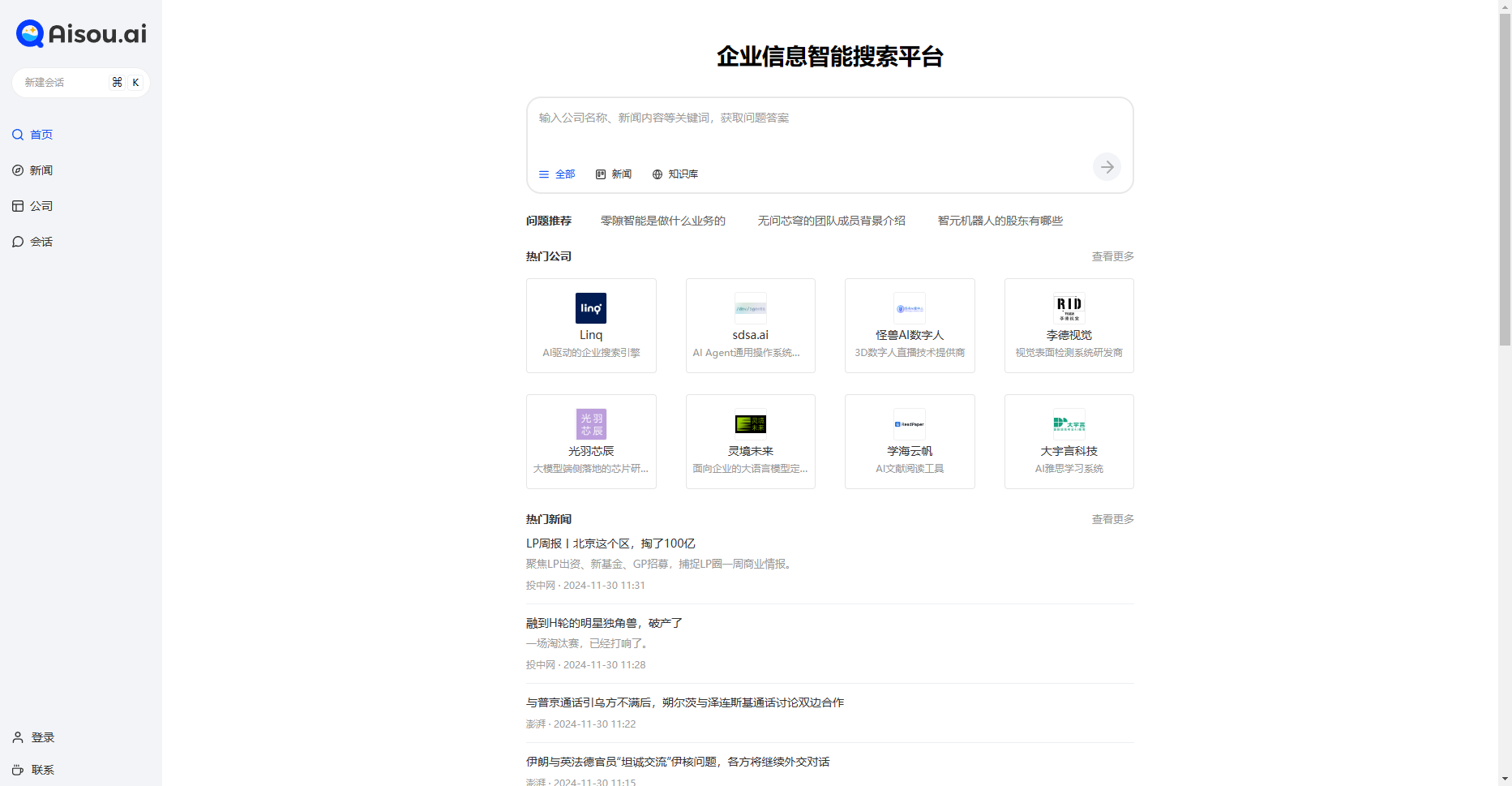Click the 大宇言科技 green logo
Viewport: 1512px width, 786px height.
coord(1069,424)
